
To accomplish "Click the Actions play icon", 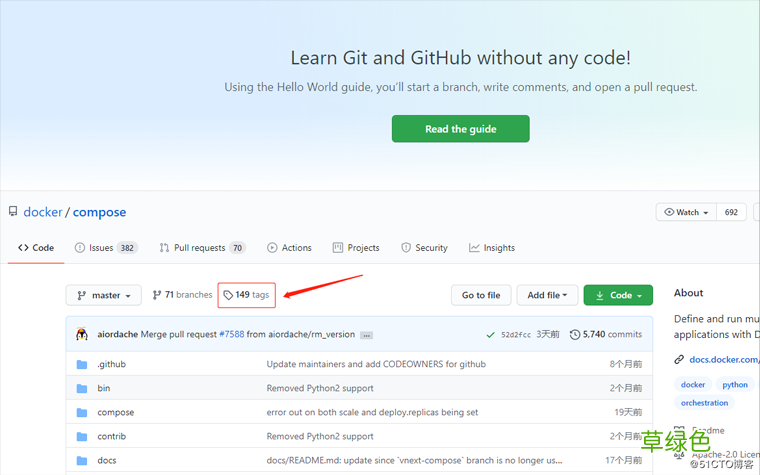I will pyautogui.click(x=272, y=248).
